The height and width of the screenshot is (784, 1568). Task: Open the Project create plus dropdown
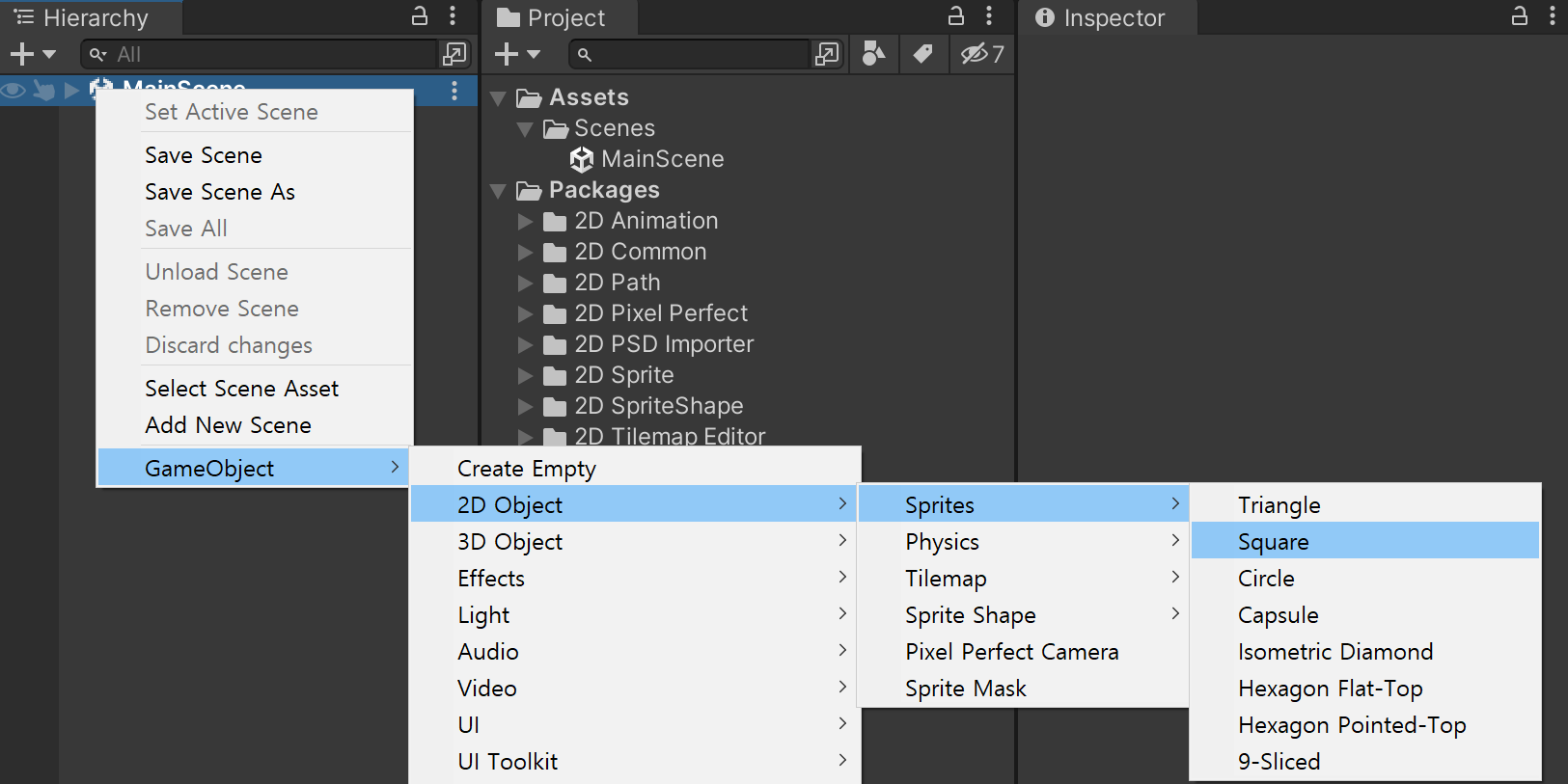tap(518, 55)
